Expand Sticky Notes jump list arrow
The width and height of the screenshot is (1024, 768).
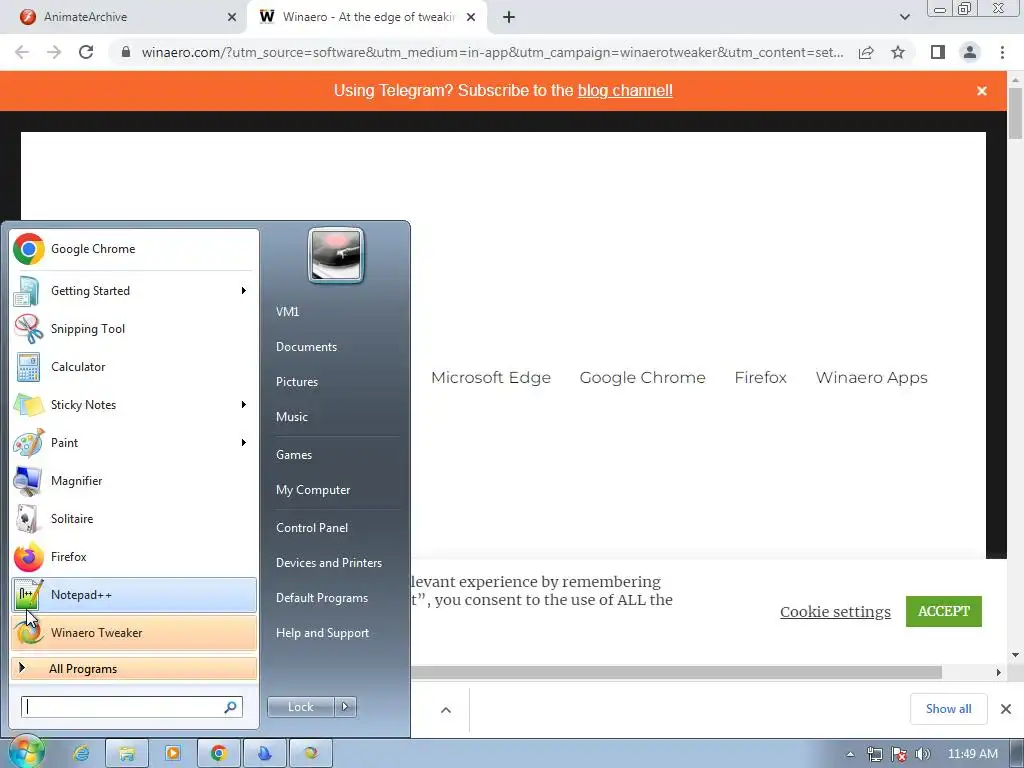[x=244, y=404]
